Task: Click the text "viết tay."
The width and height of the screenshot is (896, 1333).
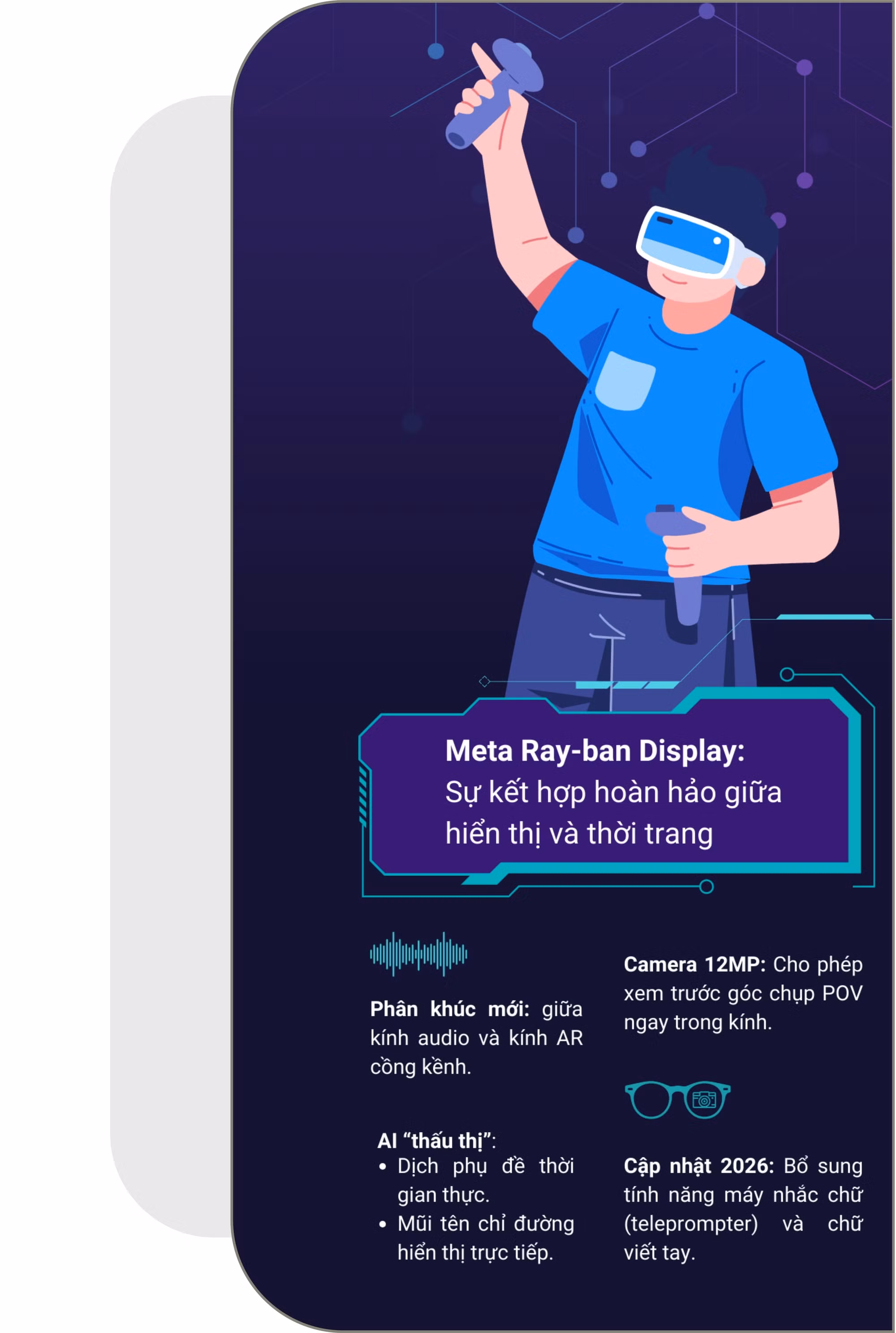Action: pos(659,1253)
